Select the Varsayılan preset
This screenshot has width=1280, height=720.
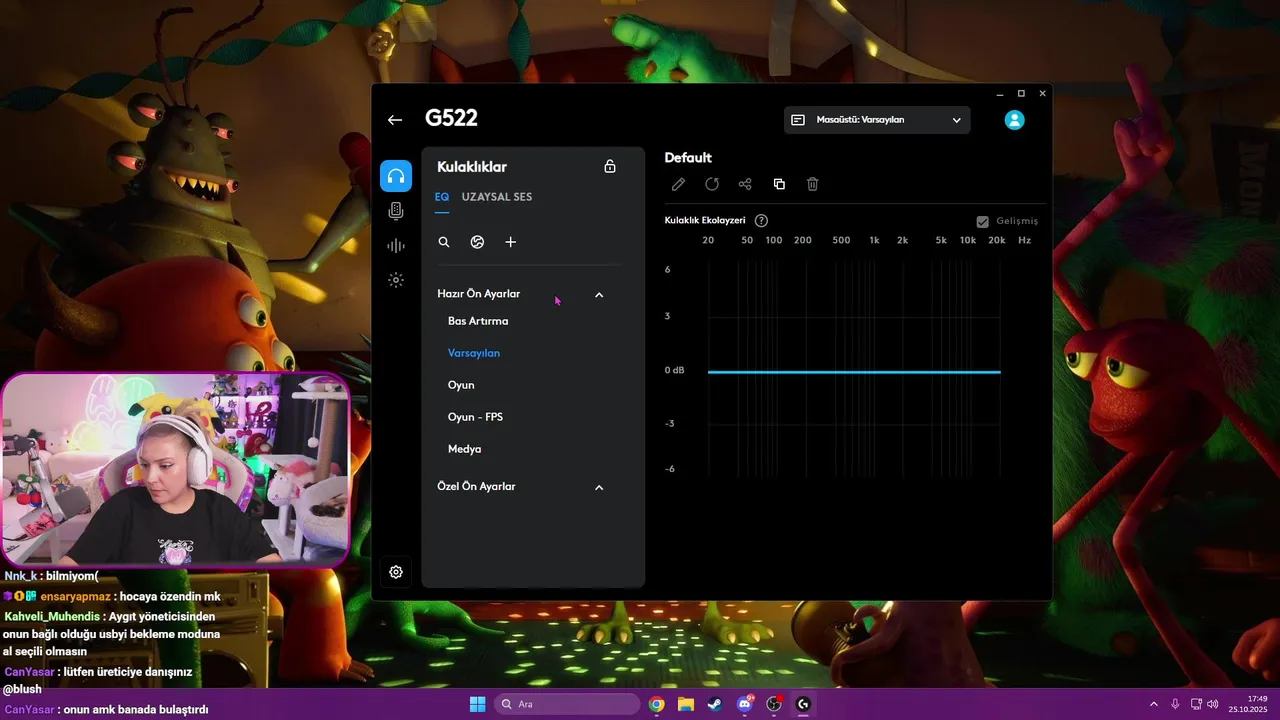point(474,353)
